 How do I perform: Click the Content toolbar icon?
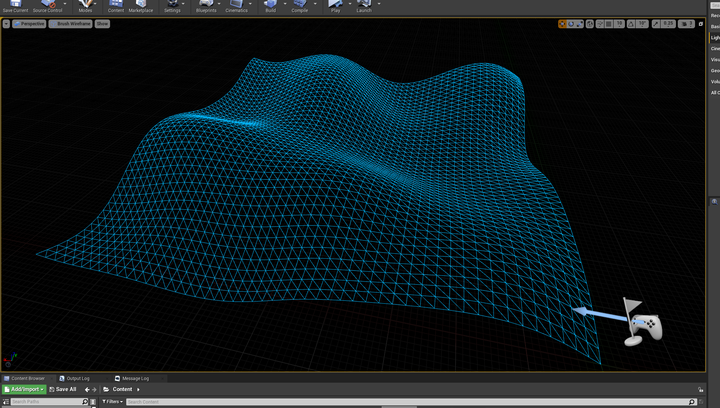coord(116,6)
